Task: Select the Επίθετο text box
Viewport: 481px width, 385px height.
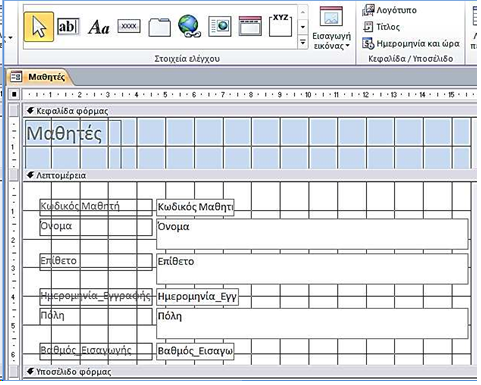Action: 312,269
